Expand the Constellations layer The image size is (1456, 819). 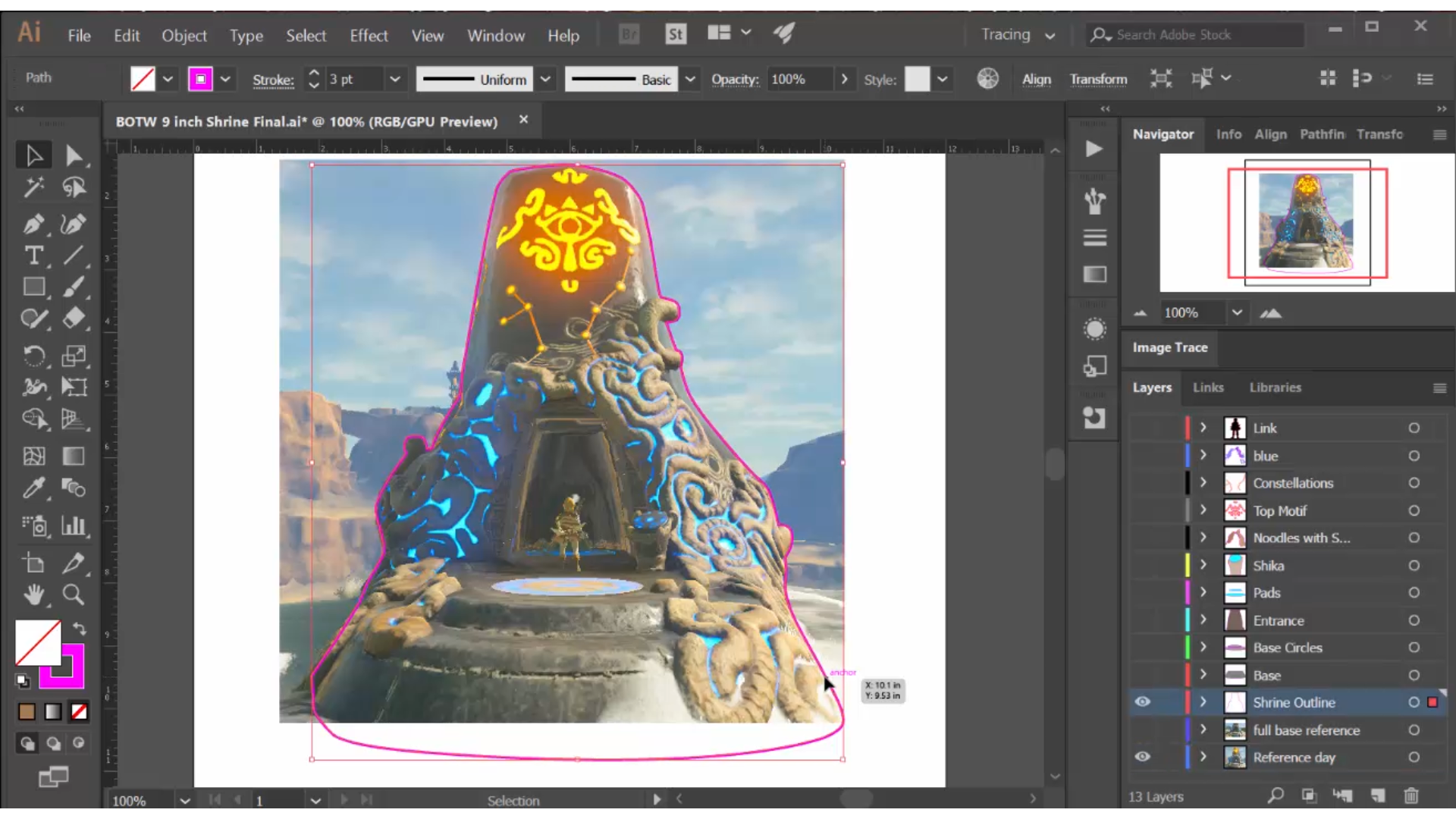pyautogui.click(x=1203, y=483)
